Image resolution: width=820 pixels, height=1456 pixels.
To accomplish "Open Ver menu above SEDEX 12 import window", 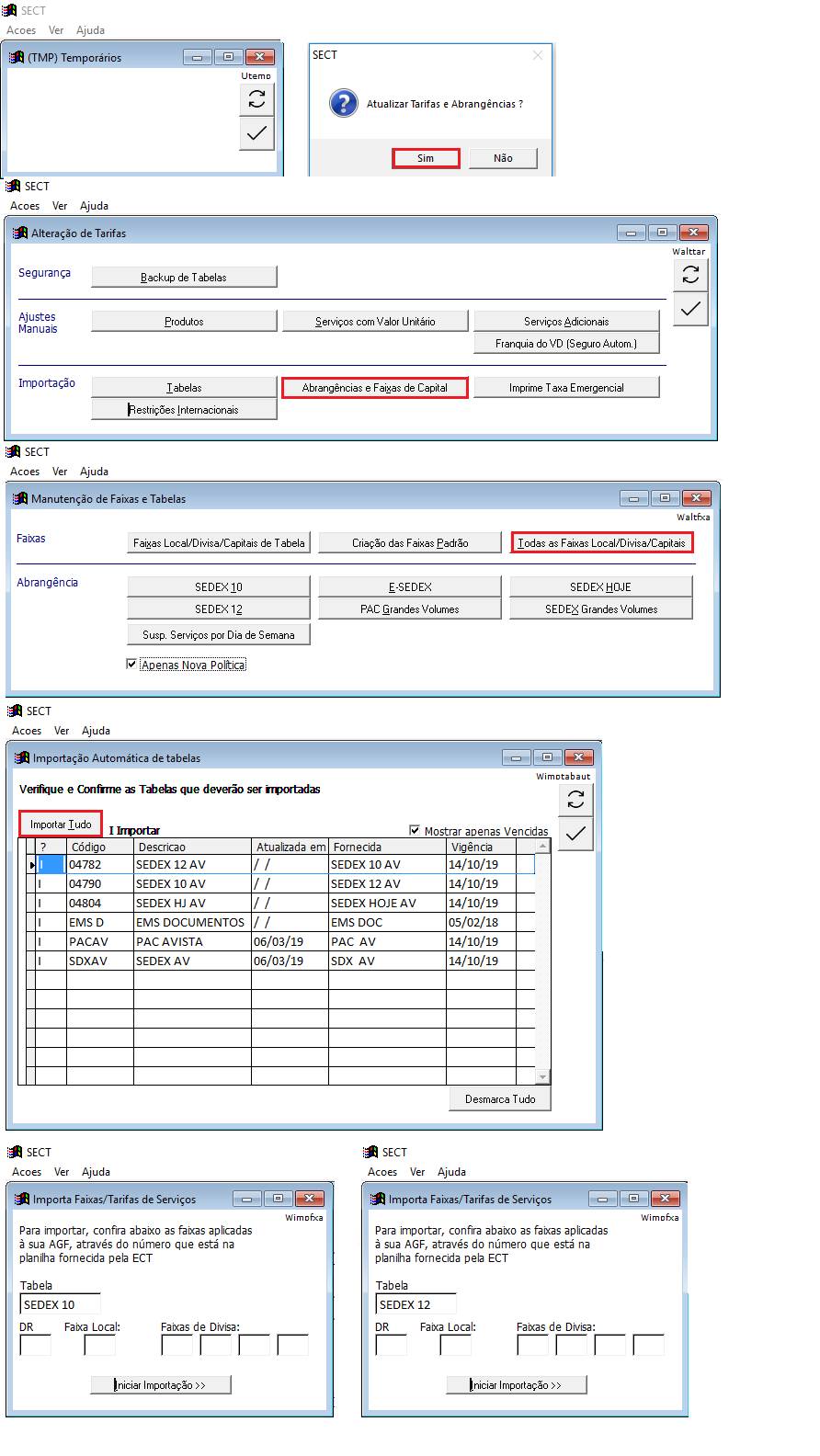I will [x=417, y=1172].
